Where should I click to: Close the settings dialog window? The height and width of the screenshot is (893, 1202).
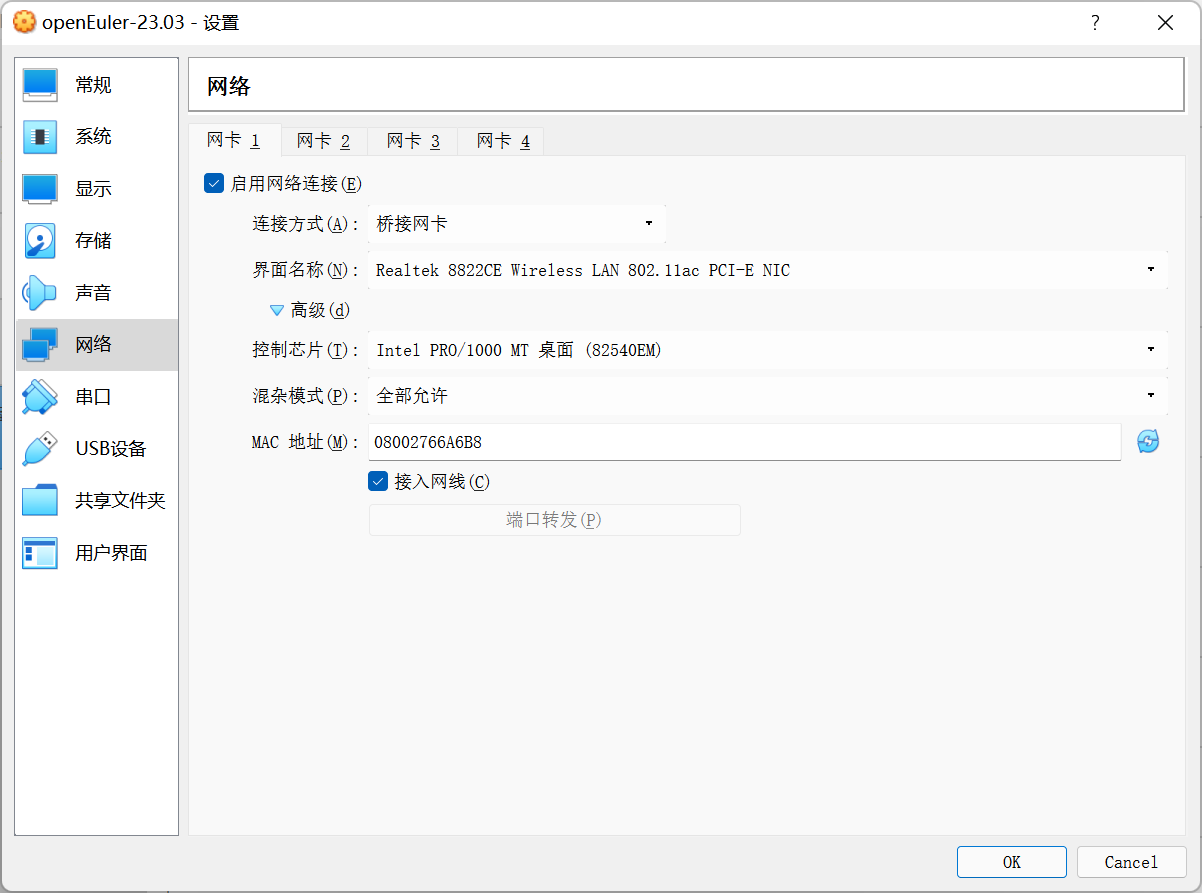pos(1165,23)
